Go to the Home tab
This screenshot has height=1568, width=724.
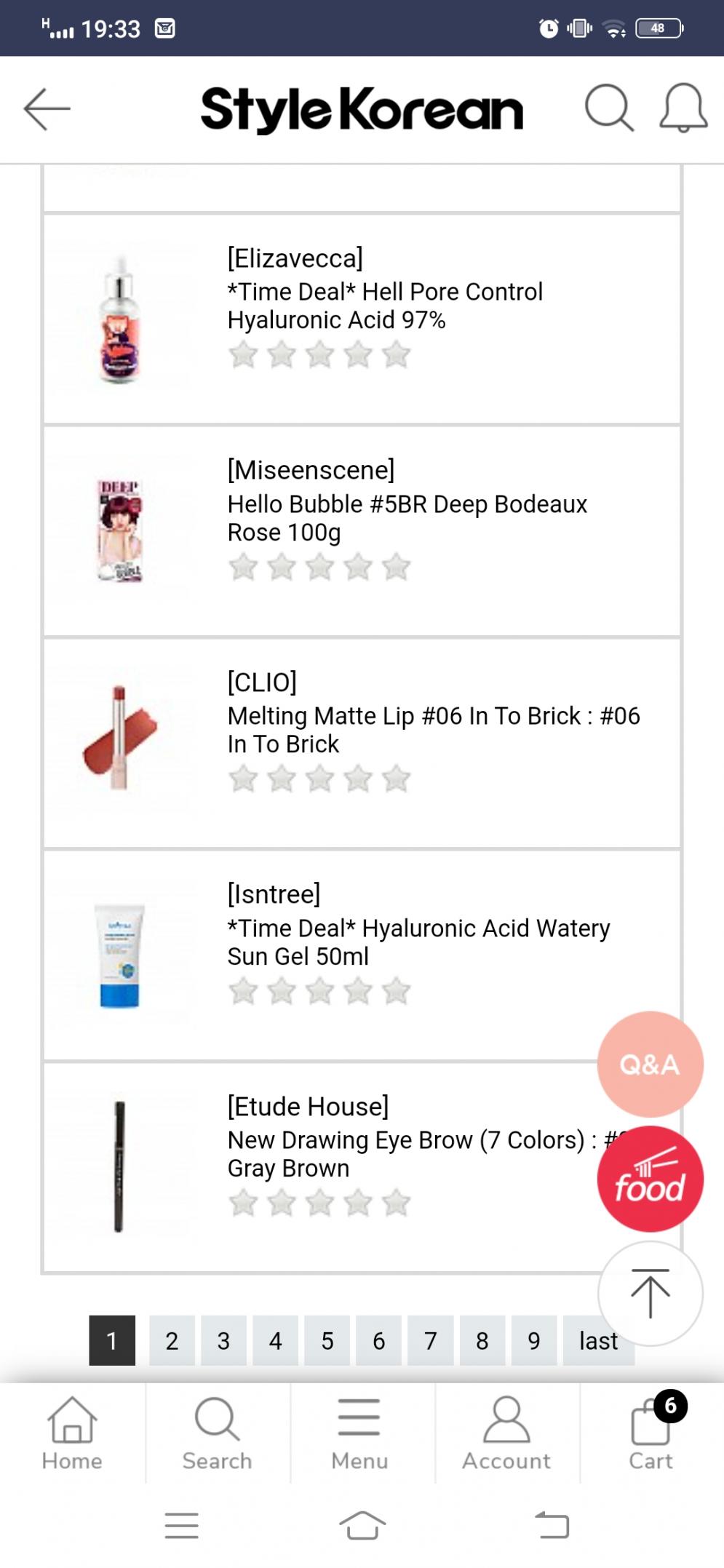(x=72, y=1432)
